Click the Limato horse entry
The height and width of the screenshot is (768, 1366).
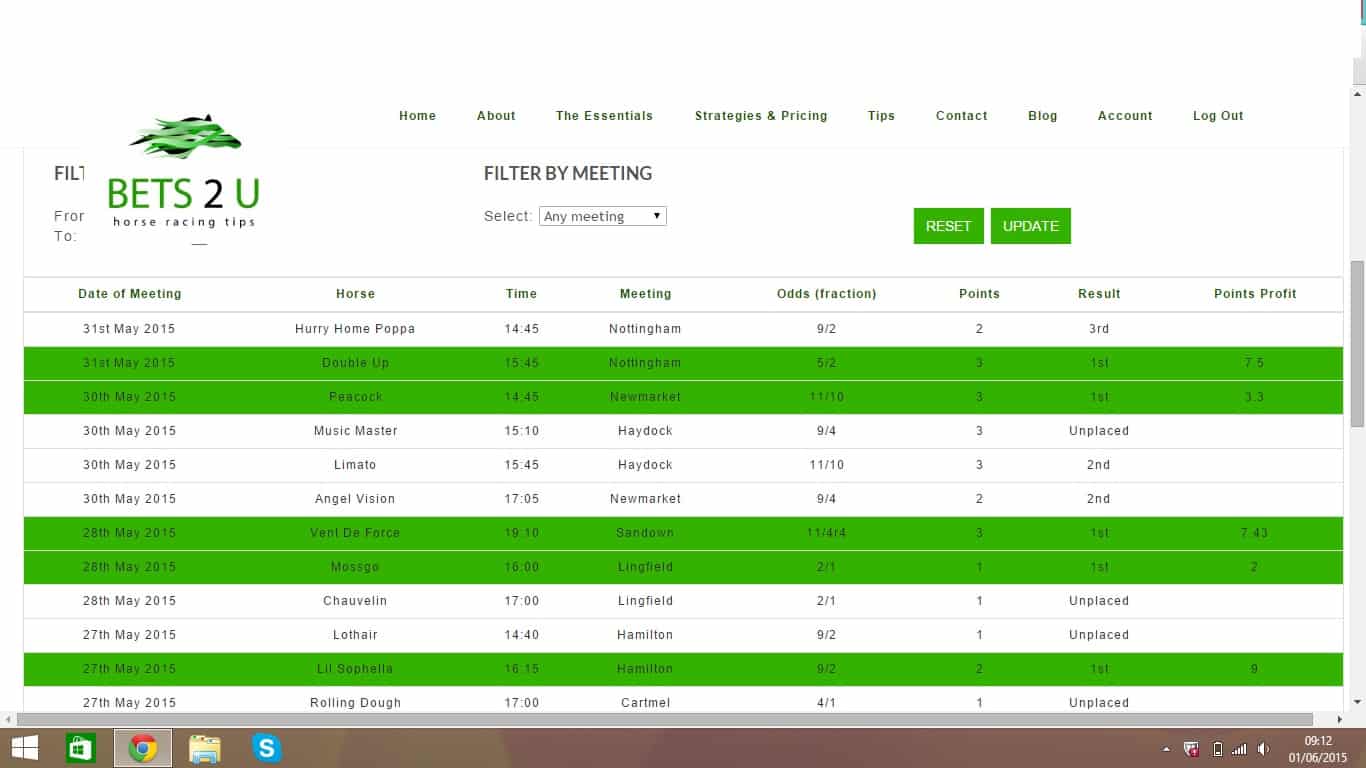point(355,465)
